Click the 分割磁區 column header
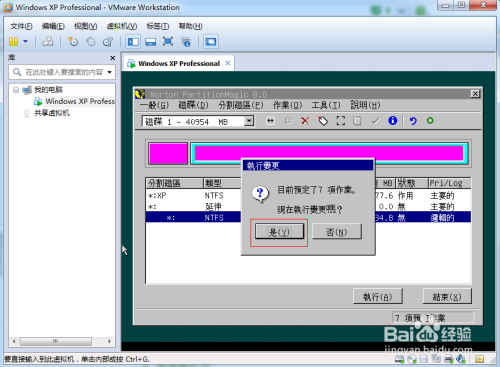 tap(175, 183)
